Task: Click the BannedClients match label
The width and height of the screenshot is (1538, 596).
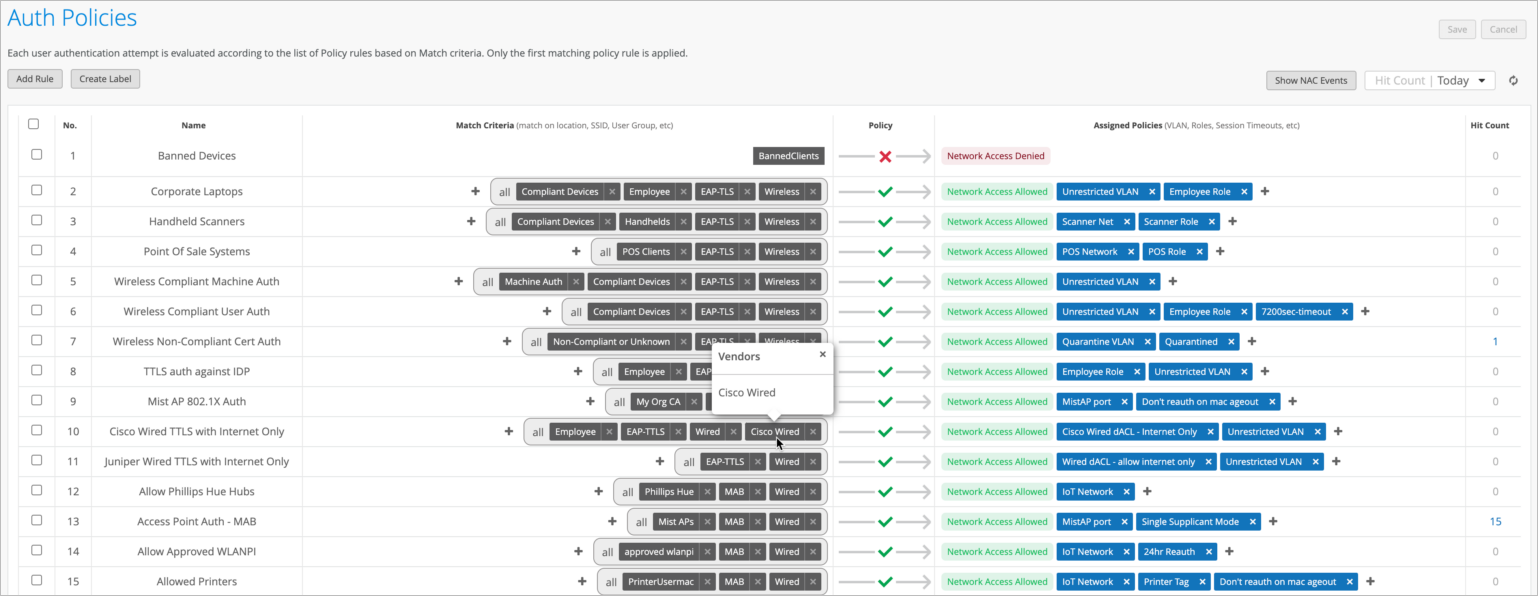Action: 789,156
